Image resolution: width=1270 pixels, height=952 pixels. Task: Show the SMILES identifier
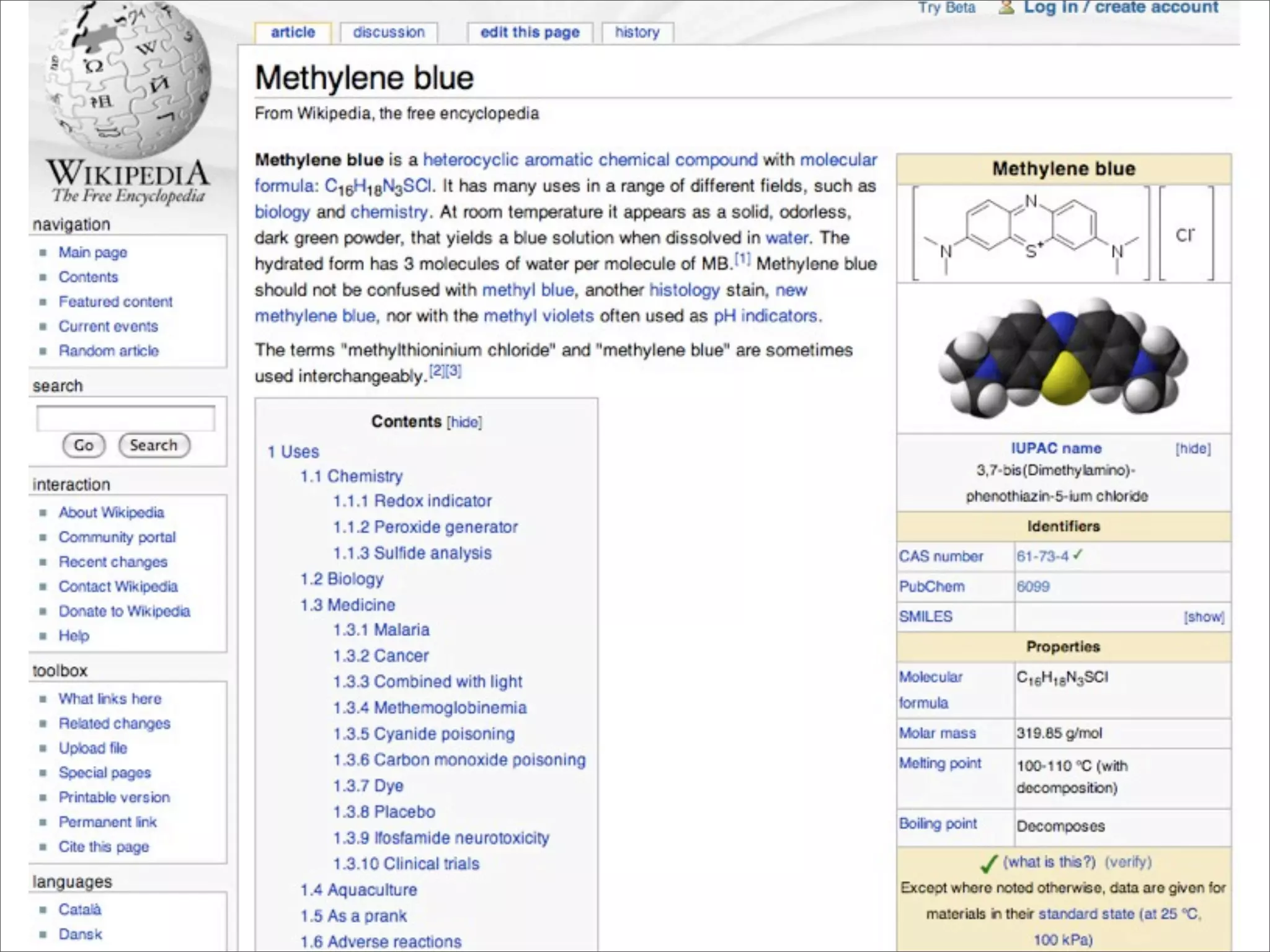point(1203,617)
